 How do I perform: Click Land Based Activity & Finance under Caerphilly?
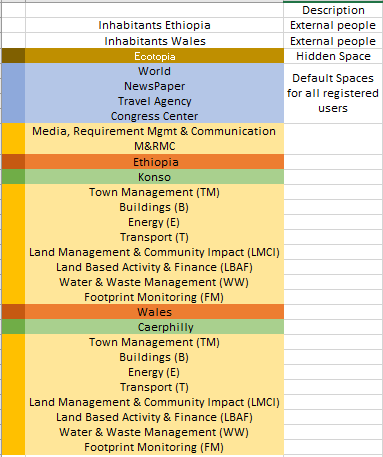[154, 417]
